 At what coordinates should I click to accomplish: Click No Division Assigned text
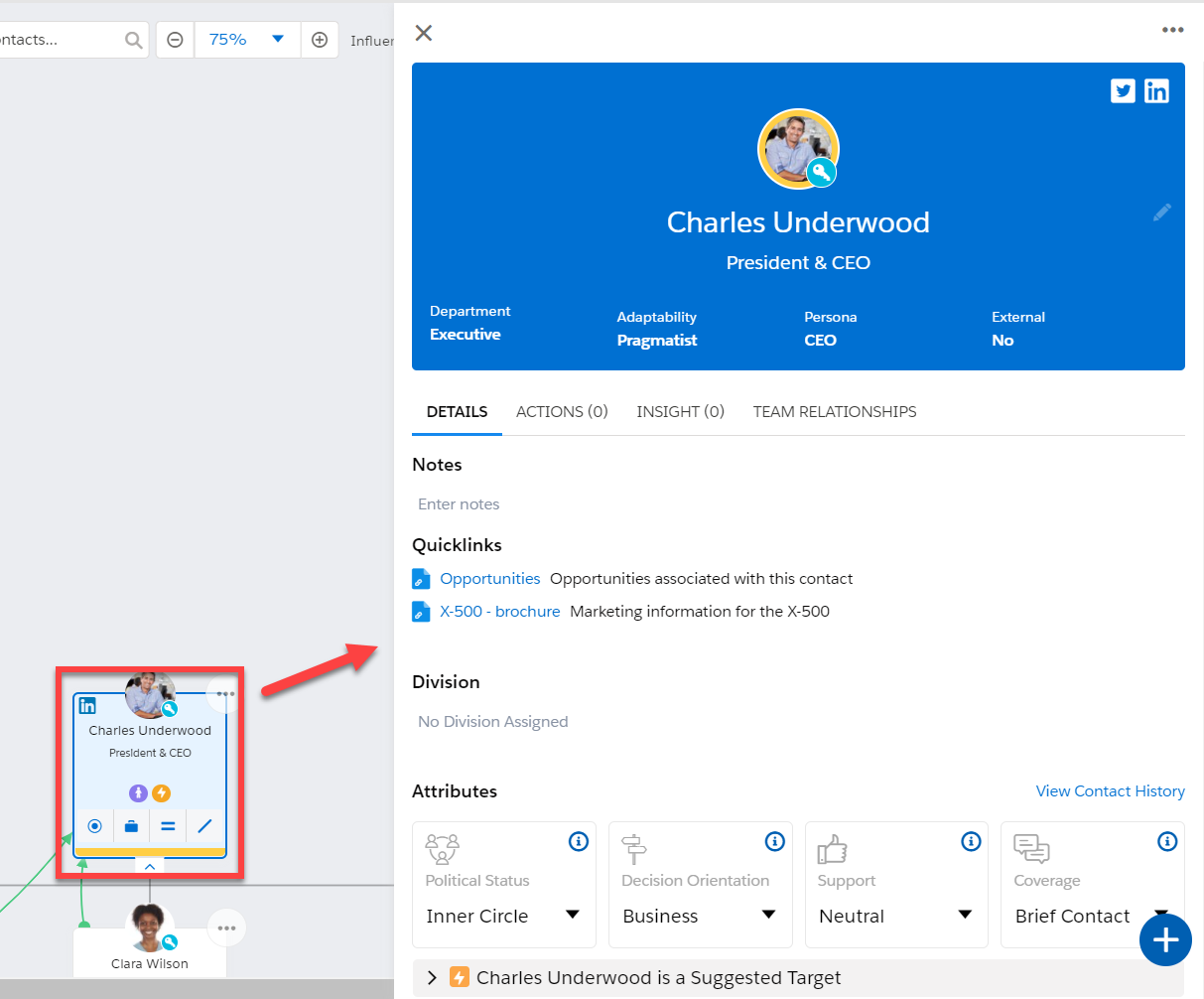[x=493, y=722]
